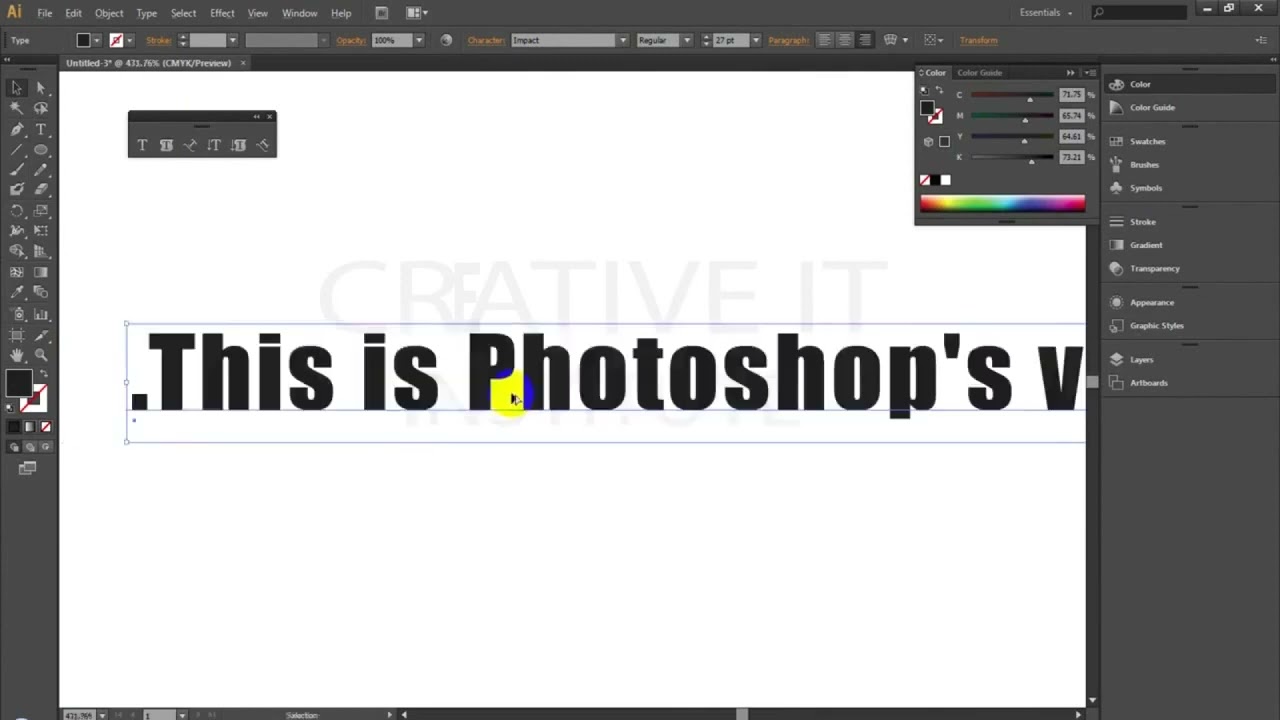Open the Swatches panel
1280x720 pixels.
click(1147, 141)
